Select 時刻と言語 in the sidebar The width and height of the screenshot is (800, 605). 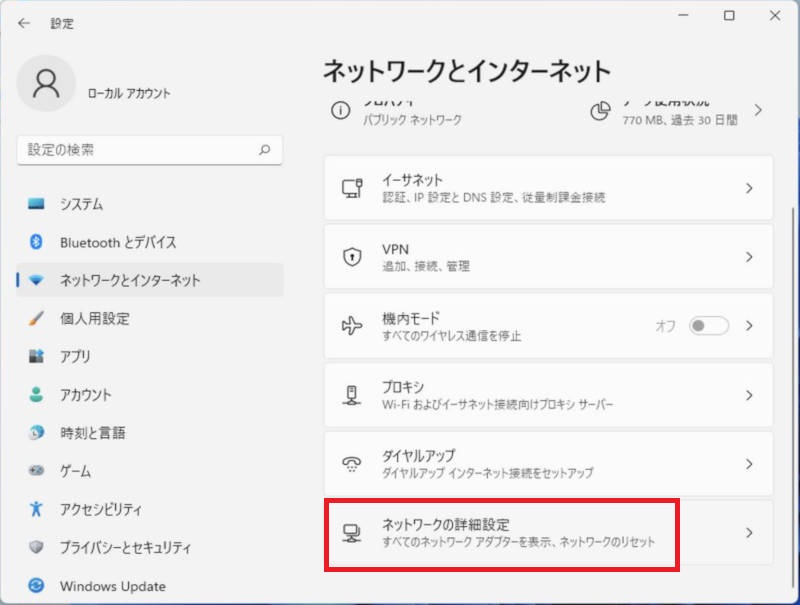coord(150,433)
